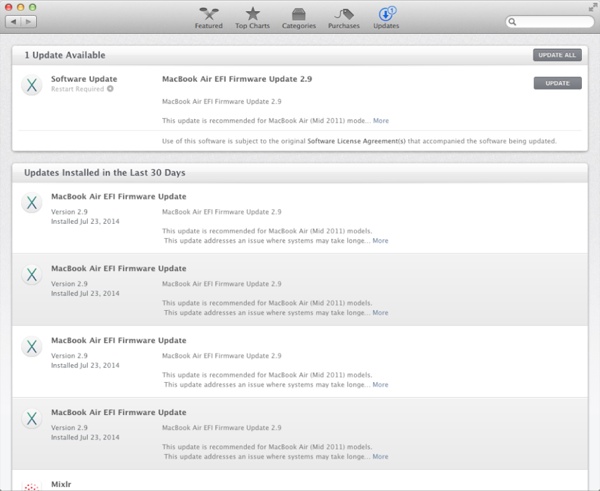The image size is (600, 491).
Task: Expand More in the fourth installed update
Action: [x=380, y=457]
